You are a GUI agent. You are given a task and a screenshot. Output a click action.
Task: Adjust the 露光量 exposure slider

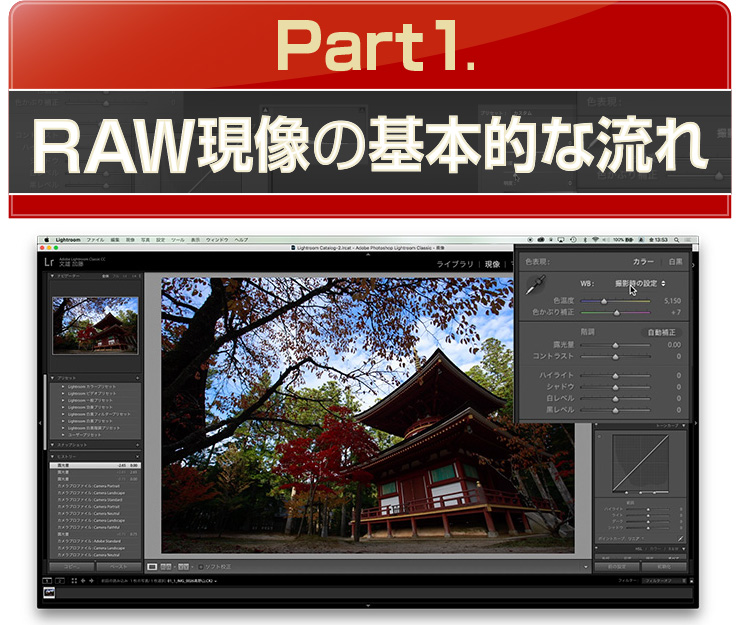coord(615,345)
